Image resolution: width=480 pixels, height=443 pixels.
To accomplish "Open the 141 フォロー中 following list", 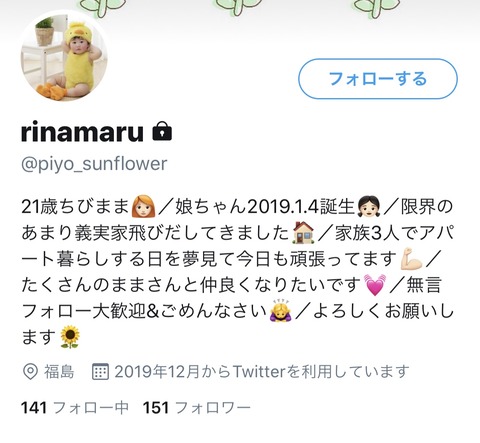I will 75,408.
